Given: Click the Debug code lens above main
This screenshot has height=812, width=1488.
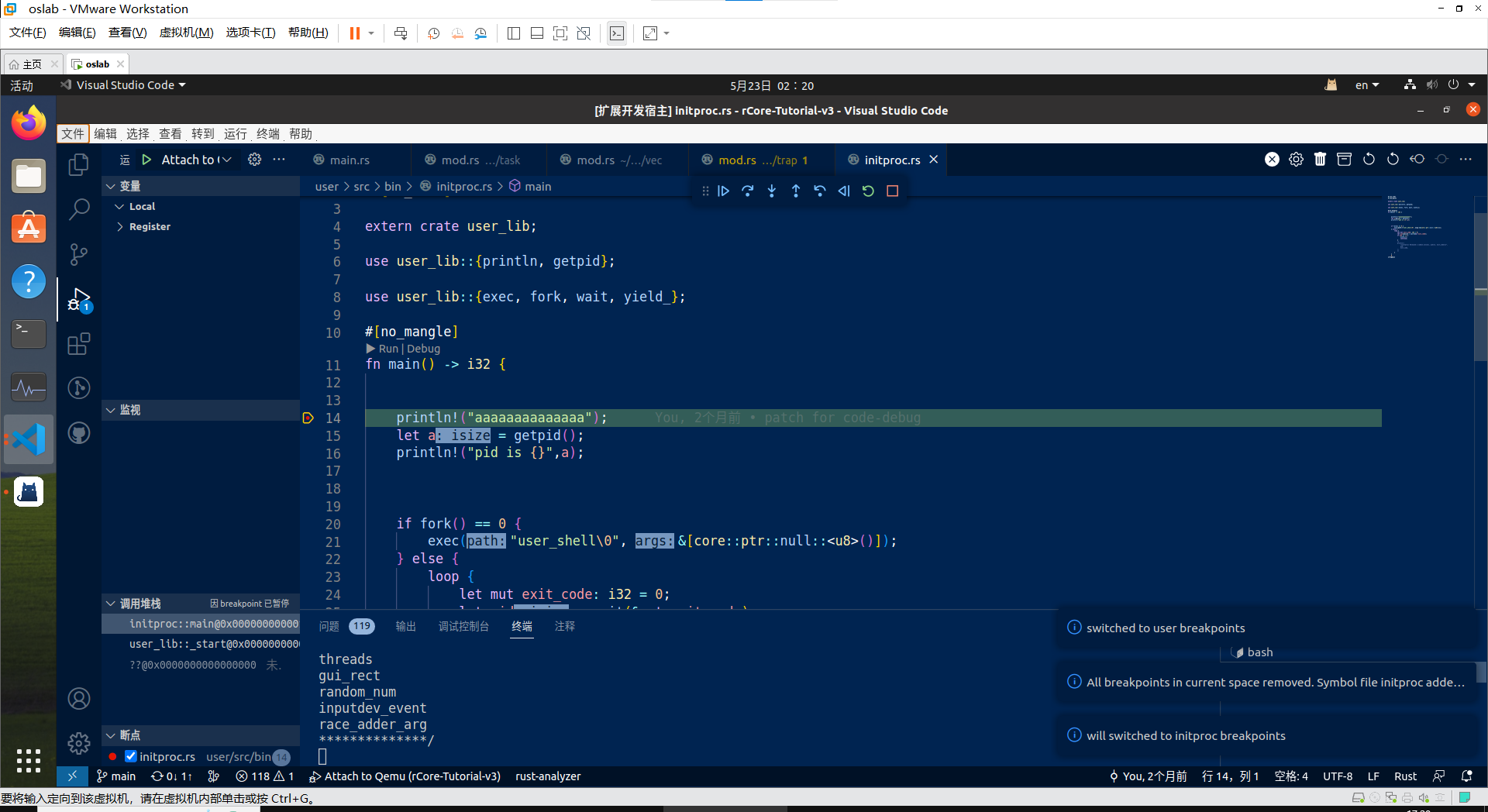Looking at the screenshot, I should tap(423, 349).
